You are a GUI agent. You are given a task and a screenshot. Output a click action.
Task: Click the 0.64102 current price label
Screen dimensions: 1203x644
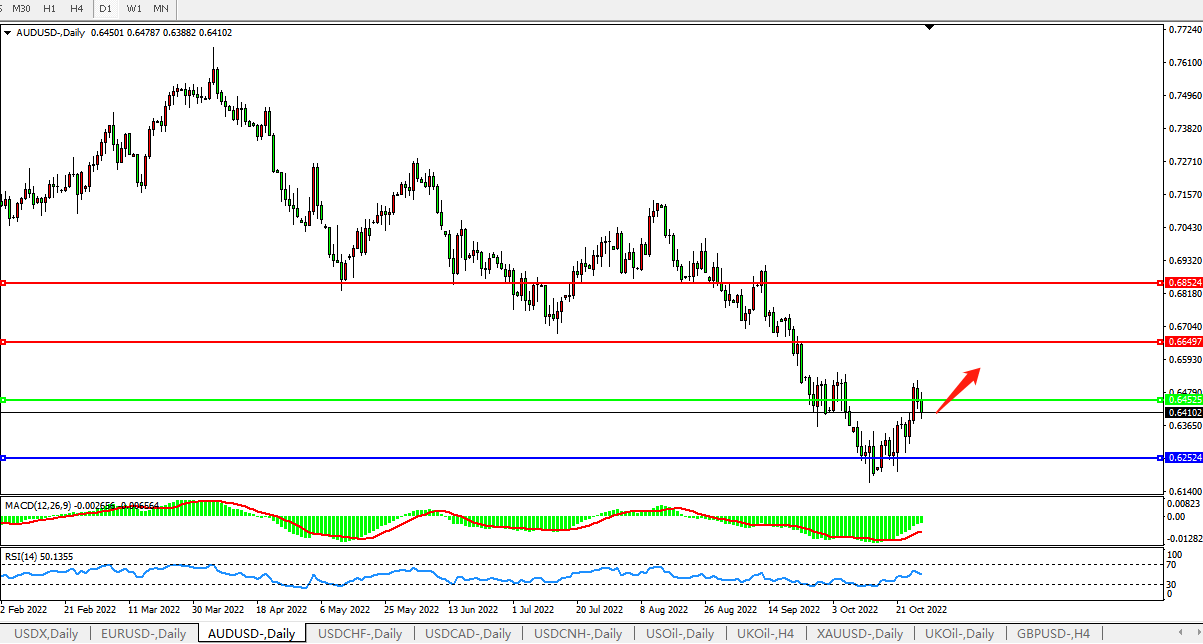coord(1183,412)
